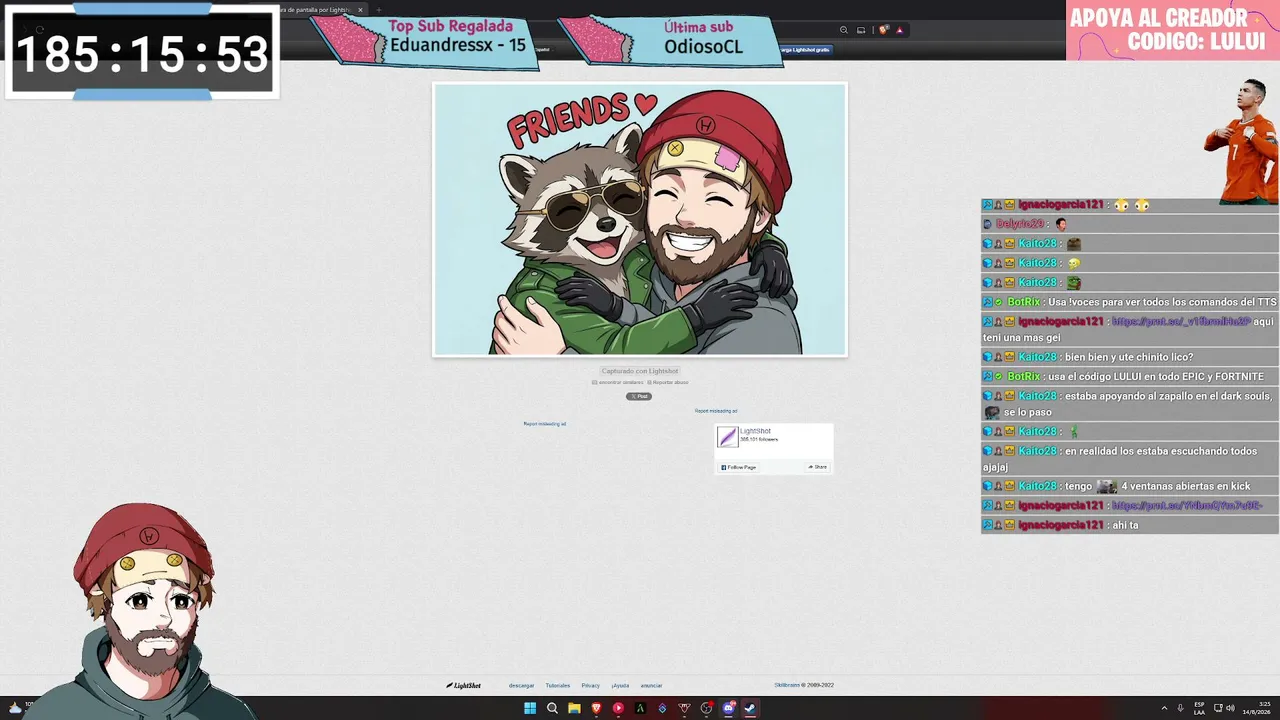Click the screen icon beside the zoom magnifier

point(861,30)
